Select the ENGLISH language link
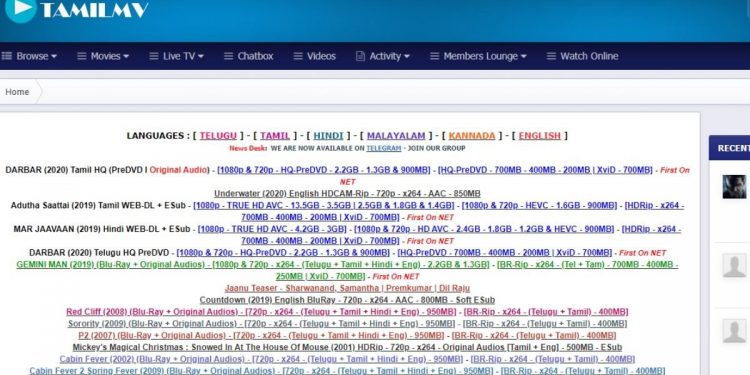Image resolution: width=750 pixels, height=375 pixels. click(540, 136)
